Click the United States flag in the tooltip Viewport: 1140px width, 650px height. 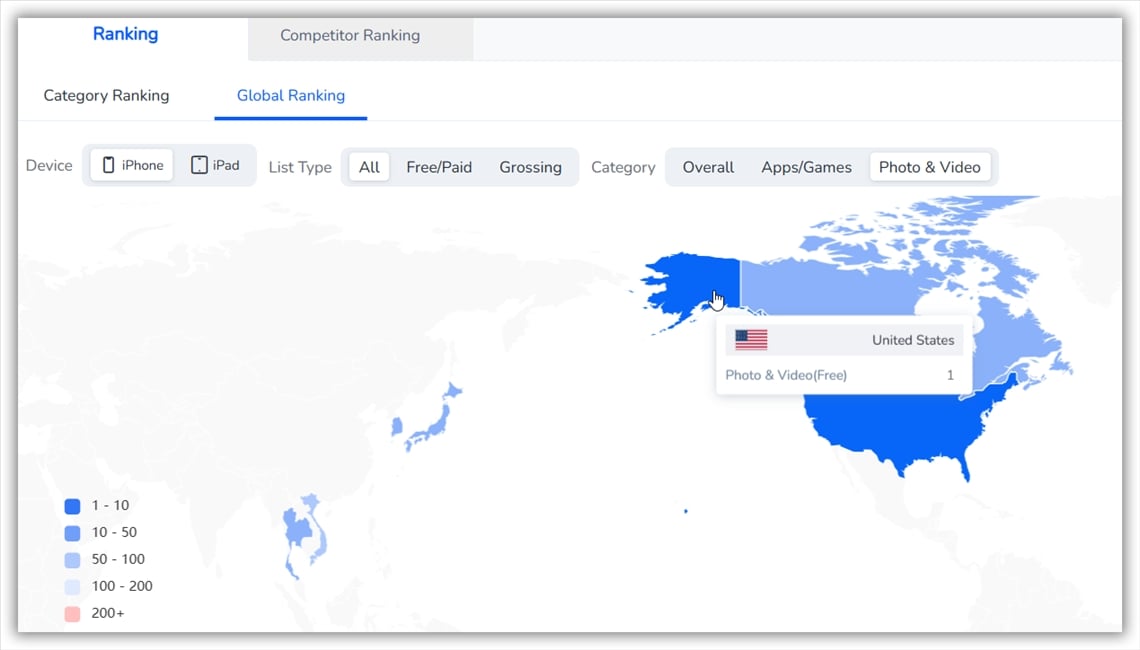tap(750, 339)
